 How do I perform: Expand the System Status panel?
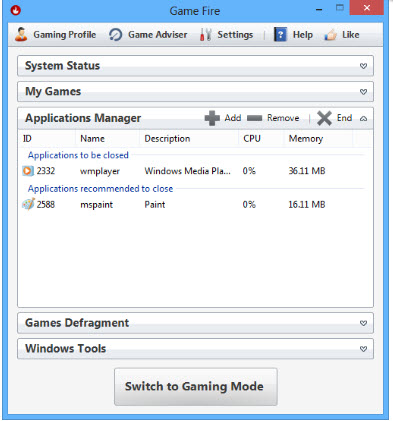pos(363,66)
